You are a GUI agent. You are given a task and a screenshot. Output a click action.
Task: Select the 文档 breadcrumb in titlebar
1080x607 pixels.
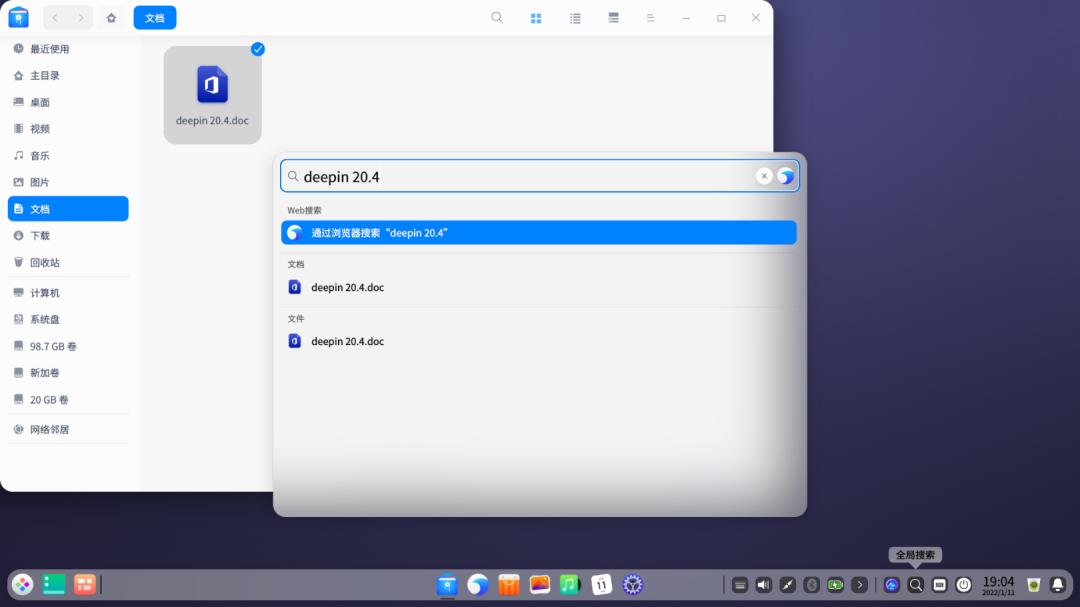pyautogui.click(x=154, y=17)
